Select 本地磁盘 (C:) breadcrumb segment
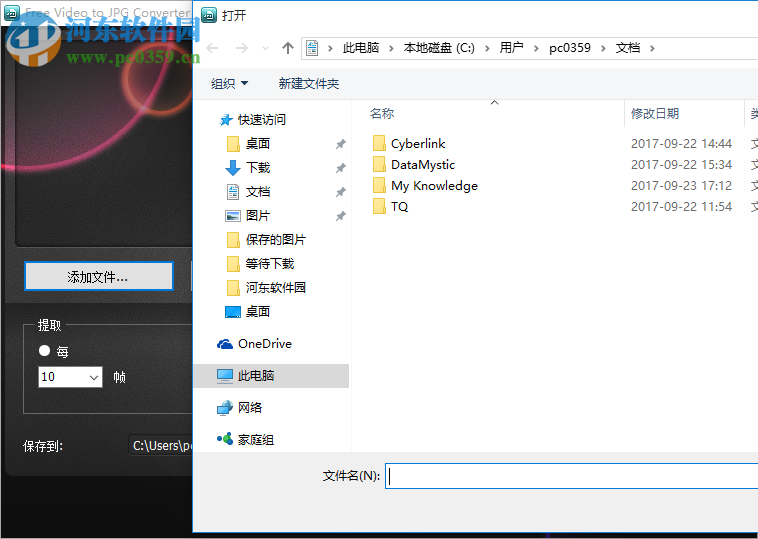 [439, 48]
